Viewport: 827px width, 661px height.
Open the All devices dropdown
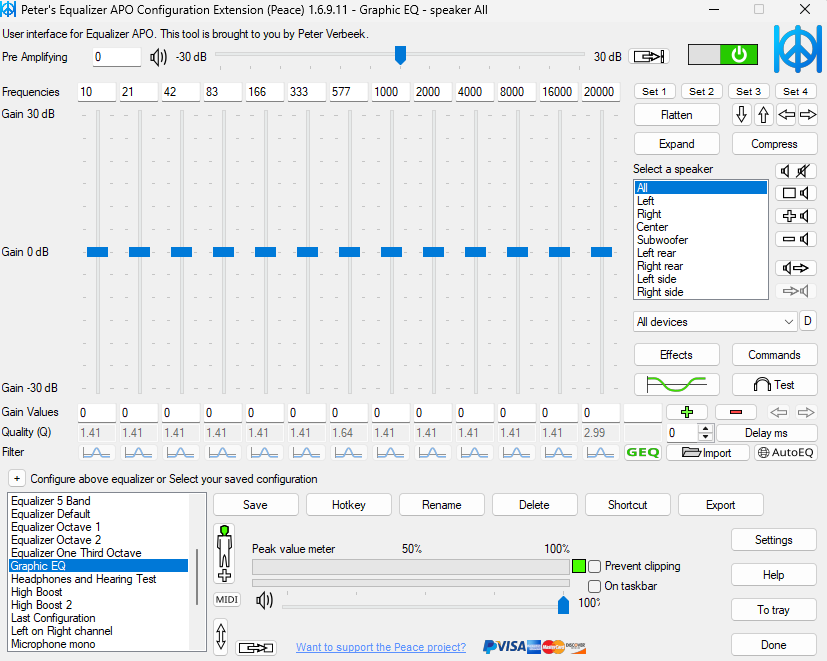pos(715,322)
